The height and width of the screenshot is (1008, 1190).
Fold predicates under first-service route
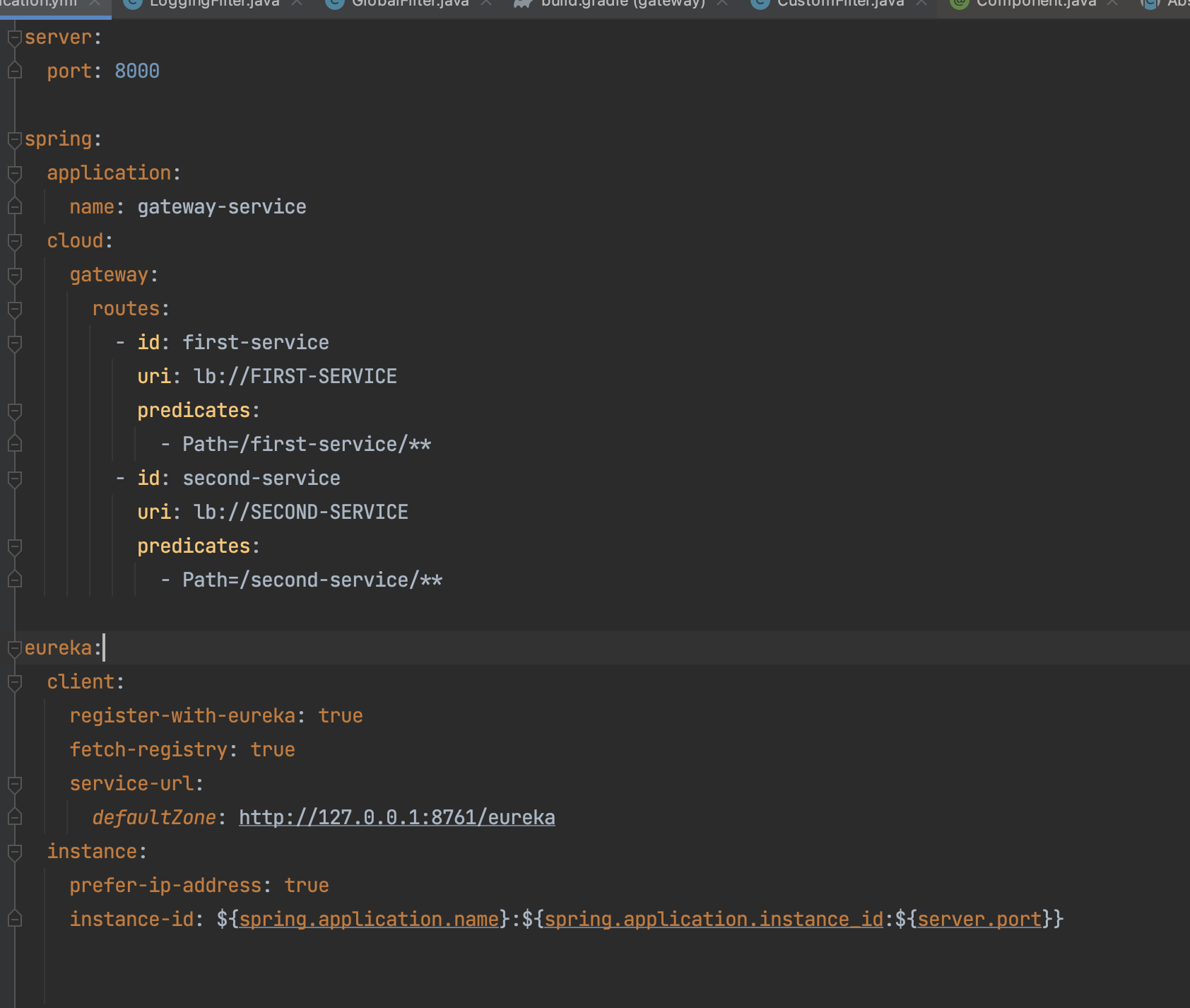pos(14,411)
